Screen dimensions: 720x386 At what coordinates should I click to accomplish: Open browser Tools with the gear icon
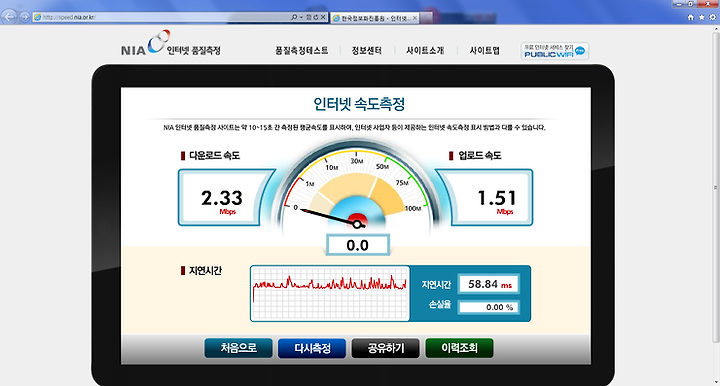click(x=713, y=17)
